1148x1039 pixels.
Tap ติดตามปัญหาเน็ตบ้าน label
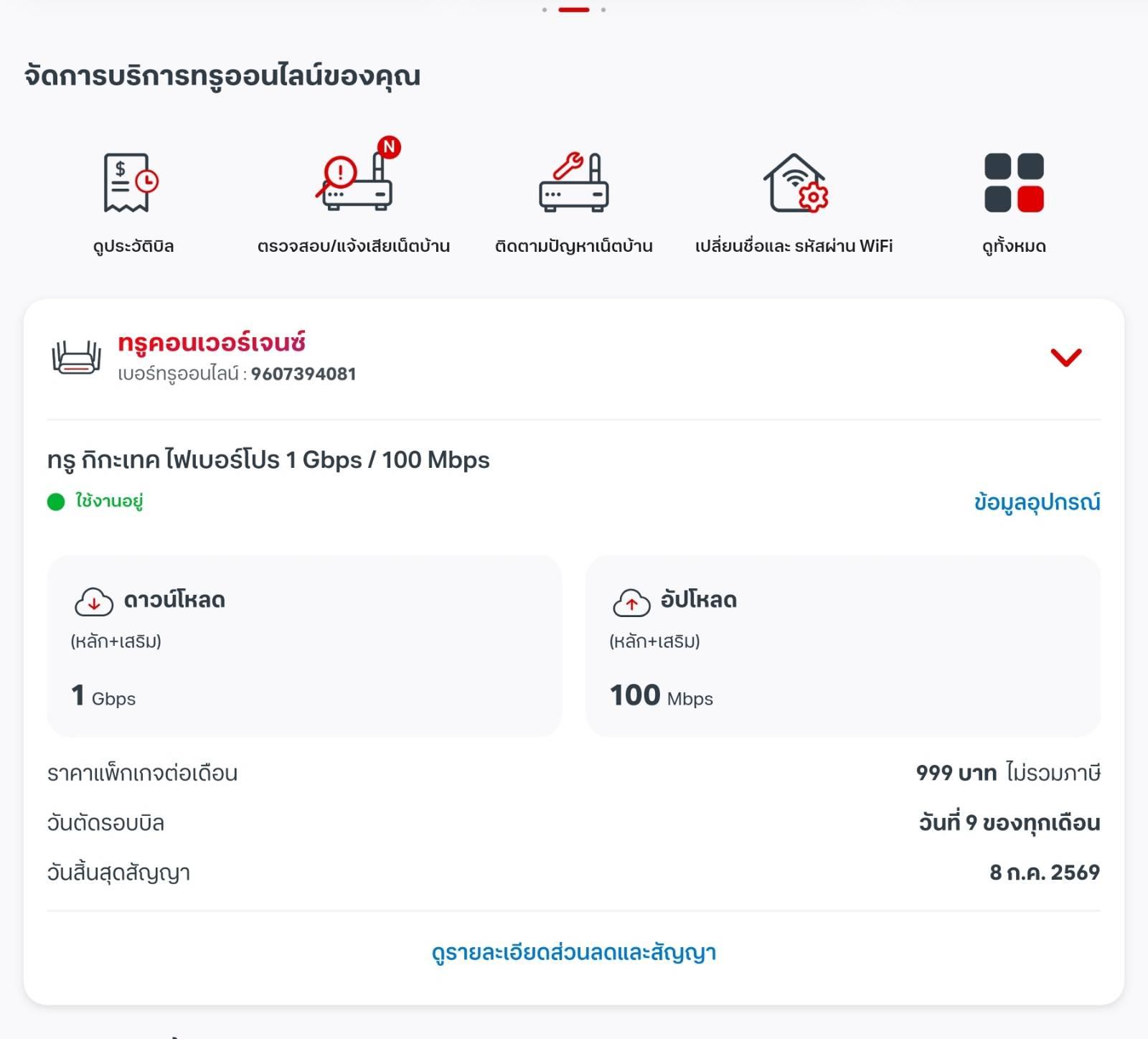pos(574,246)
